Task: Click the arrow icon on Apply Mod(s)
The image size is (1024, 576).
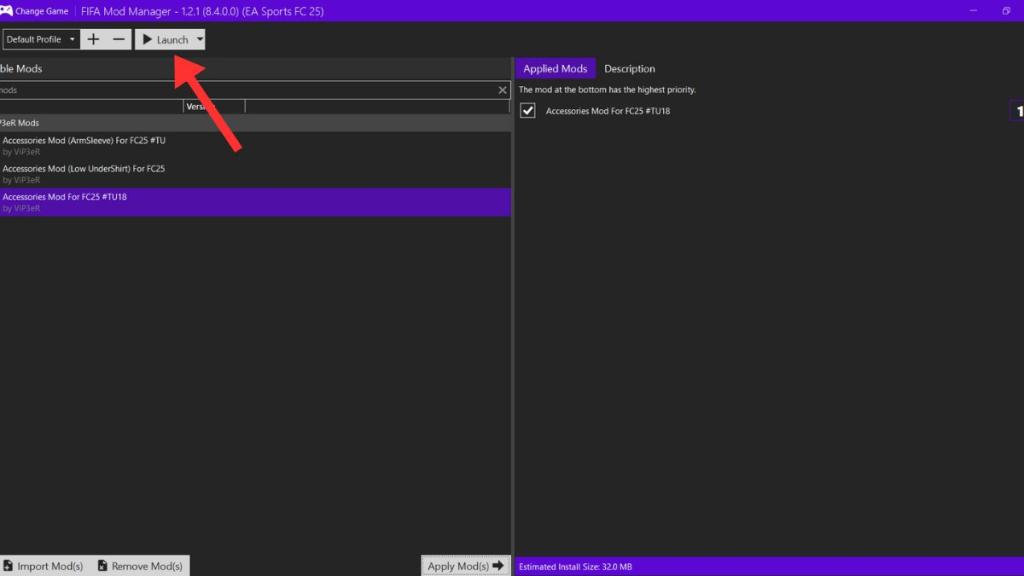Action: click(x=497, y=566)
